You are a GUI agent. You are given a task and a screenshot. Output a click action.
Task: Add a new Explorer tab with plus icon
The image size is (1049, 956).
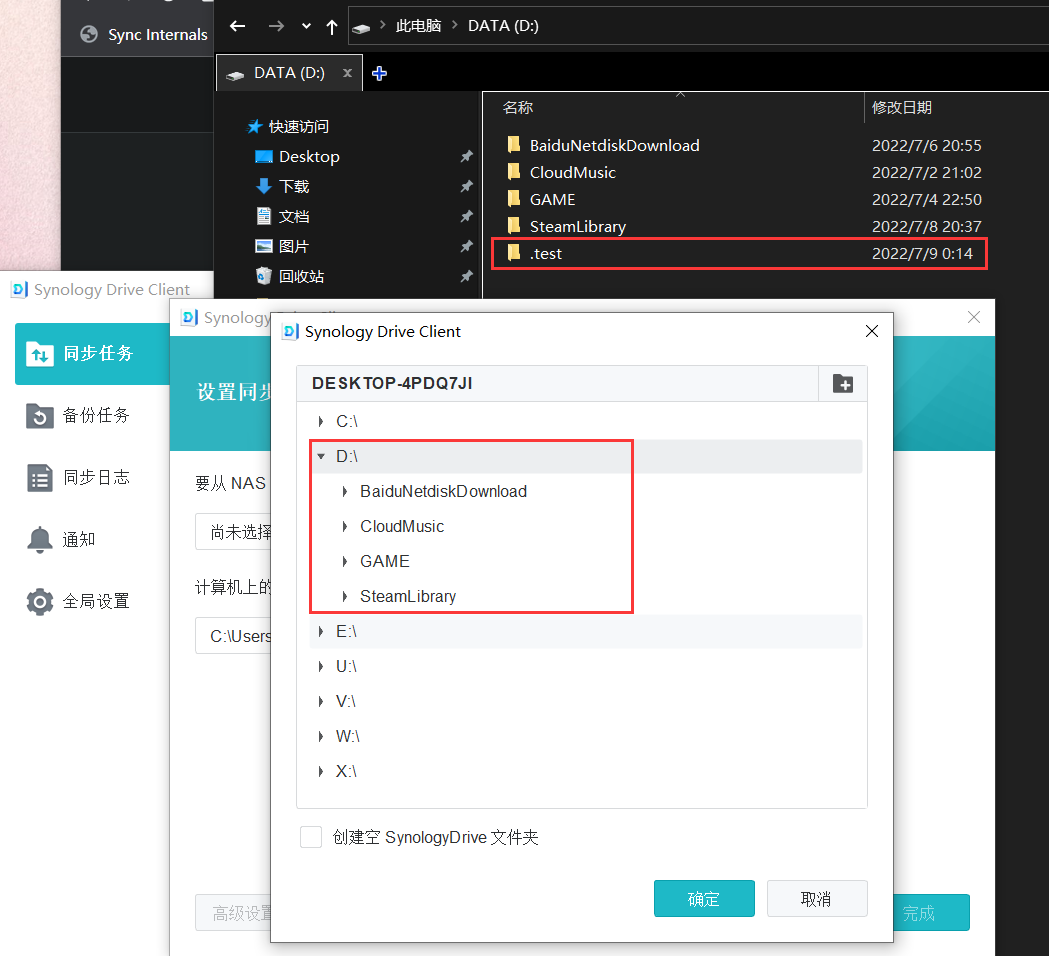(379, 74)
